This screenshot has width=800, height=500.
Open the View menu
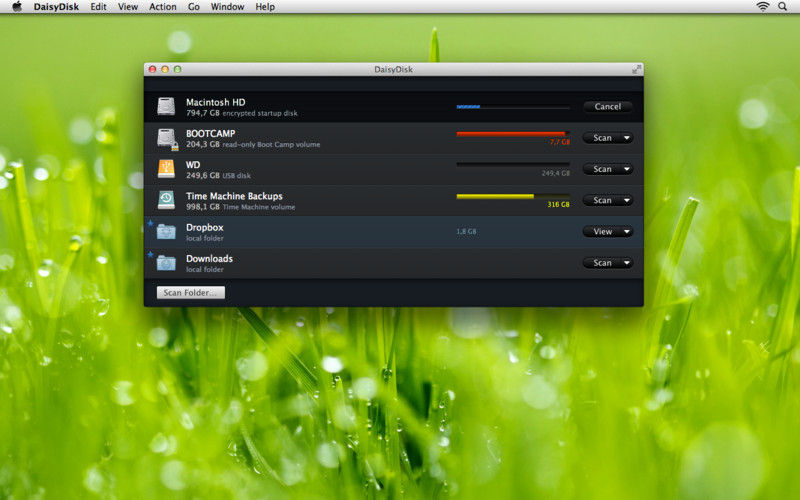(x=128, y=7)
